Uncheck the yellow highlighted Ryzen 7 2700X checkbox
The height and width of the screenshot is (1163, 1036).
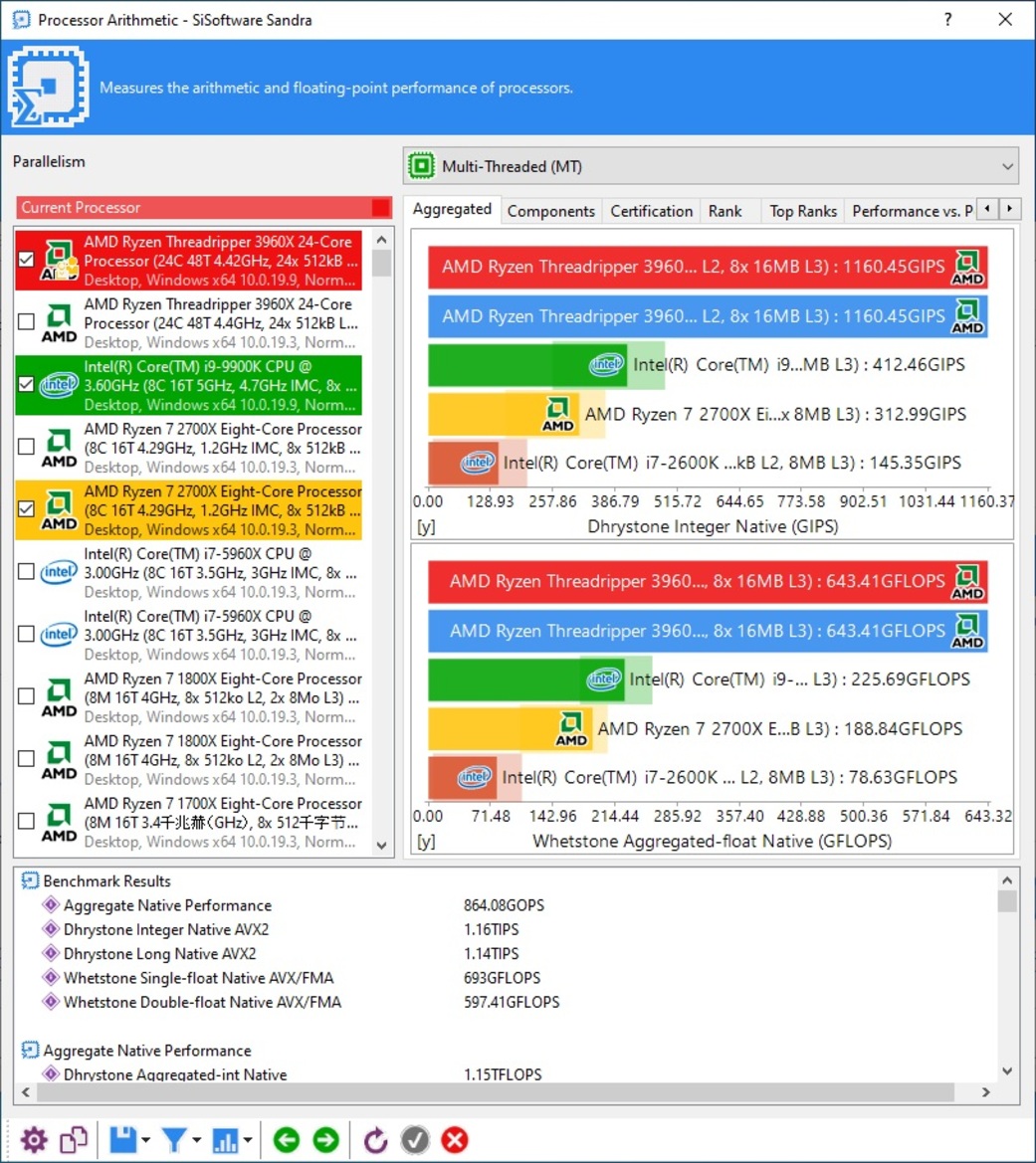[26, 508]
